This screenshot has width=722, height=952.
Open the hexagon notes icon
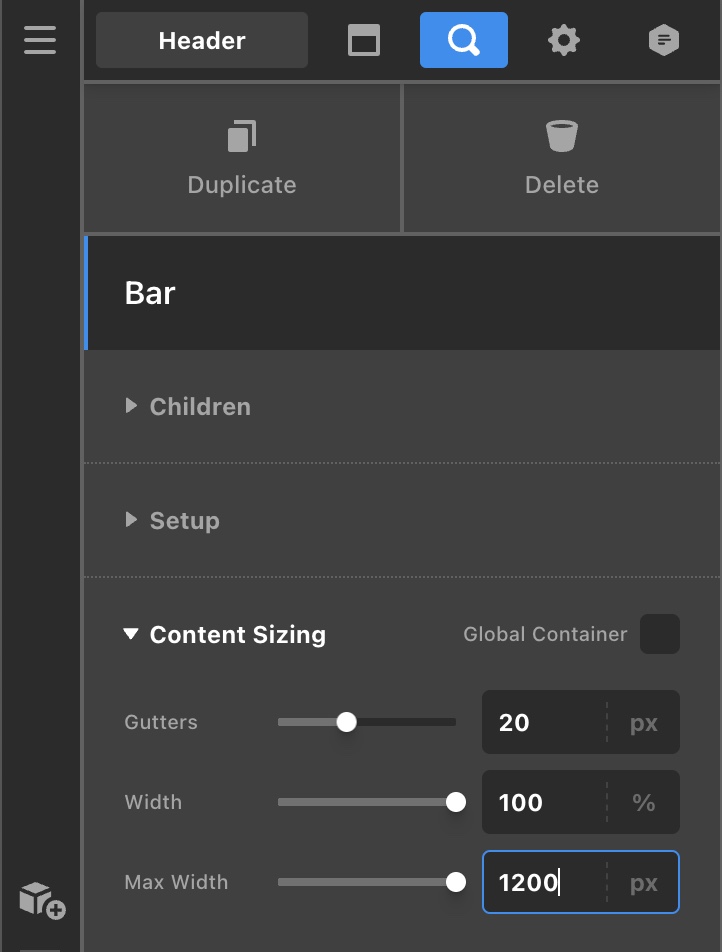point(664,40)
